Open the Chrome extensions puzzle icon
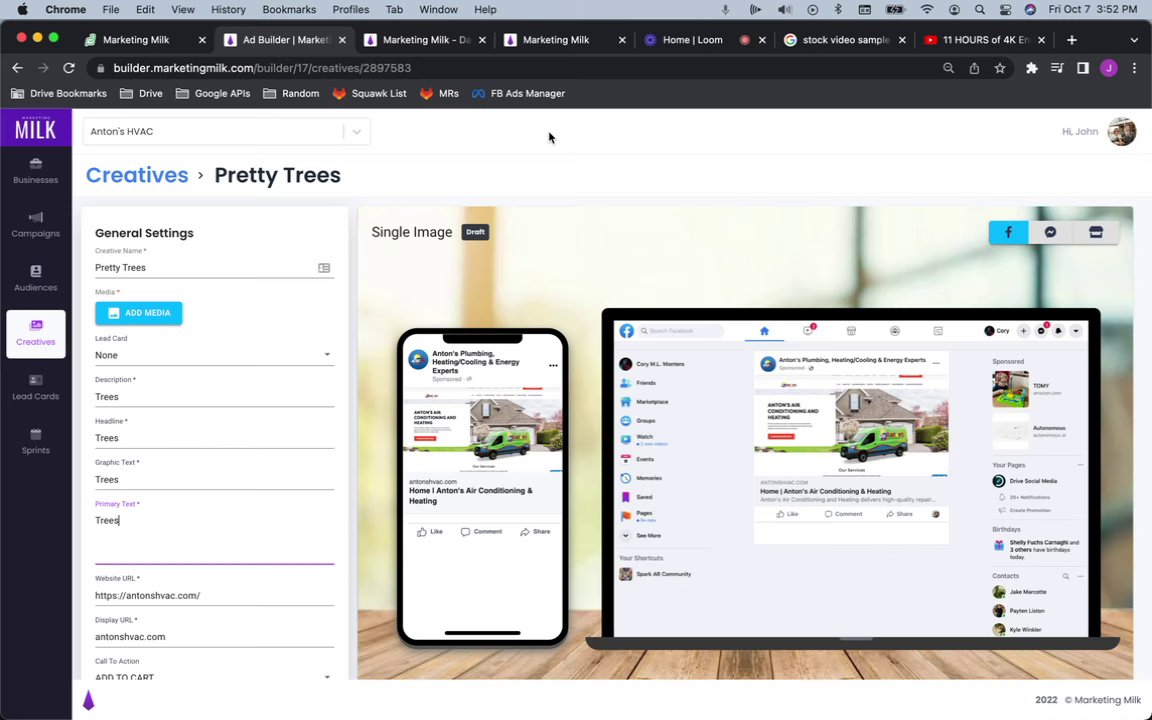Image resolution: width=1152 pixels, height=720 pixels. tap(1032, 68)
